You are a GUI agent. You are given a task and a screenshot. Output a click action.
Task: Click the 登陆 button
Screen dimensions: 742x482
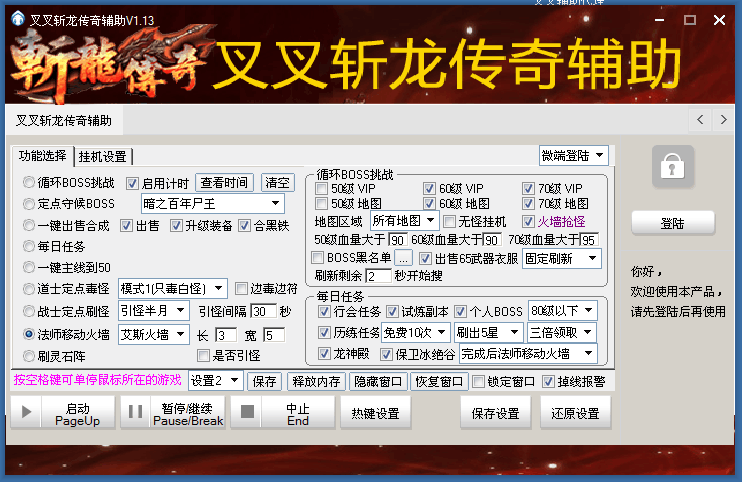[672, 223]
